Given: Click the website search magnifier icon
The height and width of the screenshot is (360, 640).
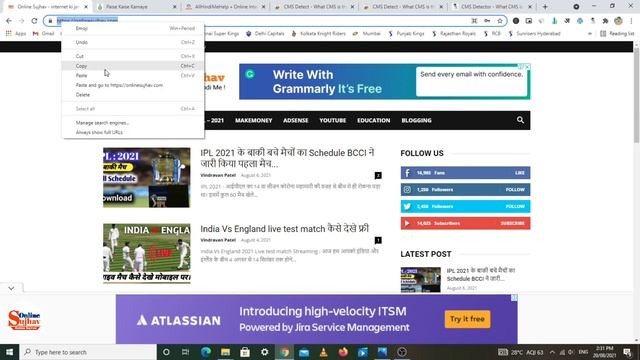Looking at the screenshot, I should pyautogui.click(x=520, y=120).
